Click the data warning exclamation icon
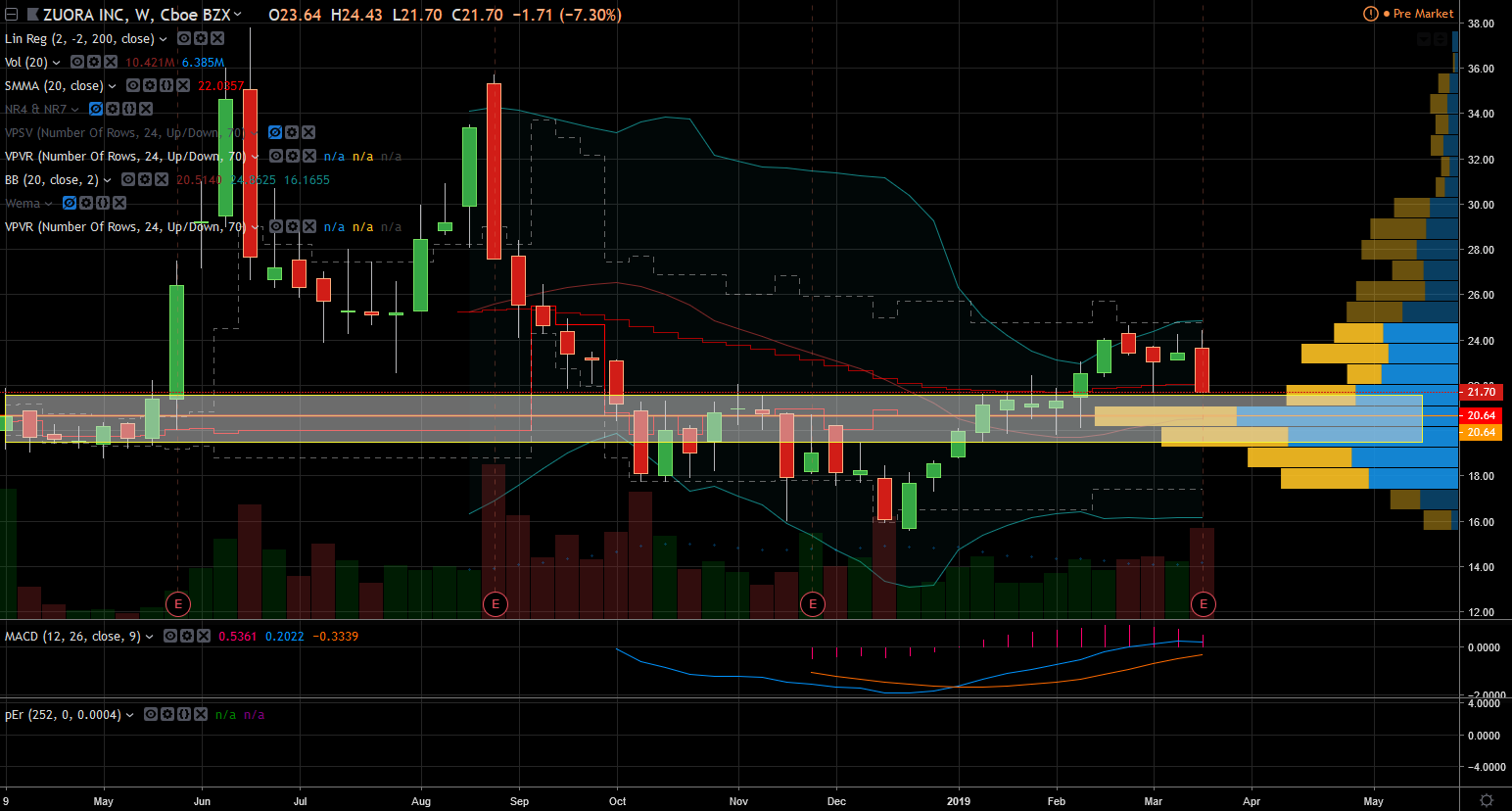 click(1371, 14)
